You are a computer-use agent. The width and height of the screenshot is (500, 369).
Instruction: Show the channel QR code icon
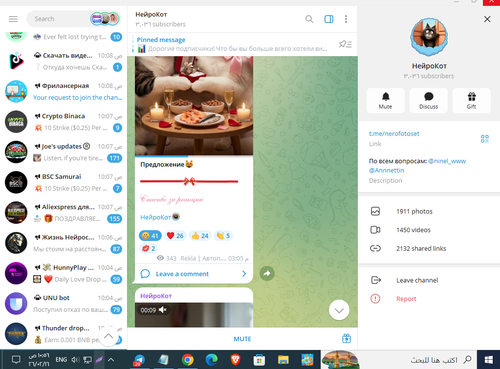(x=485, y=139)
